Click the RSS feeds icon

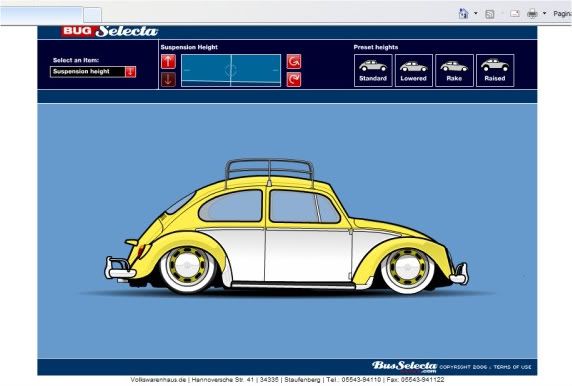490,14
